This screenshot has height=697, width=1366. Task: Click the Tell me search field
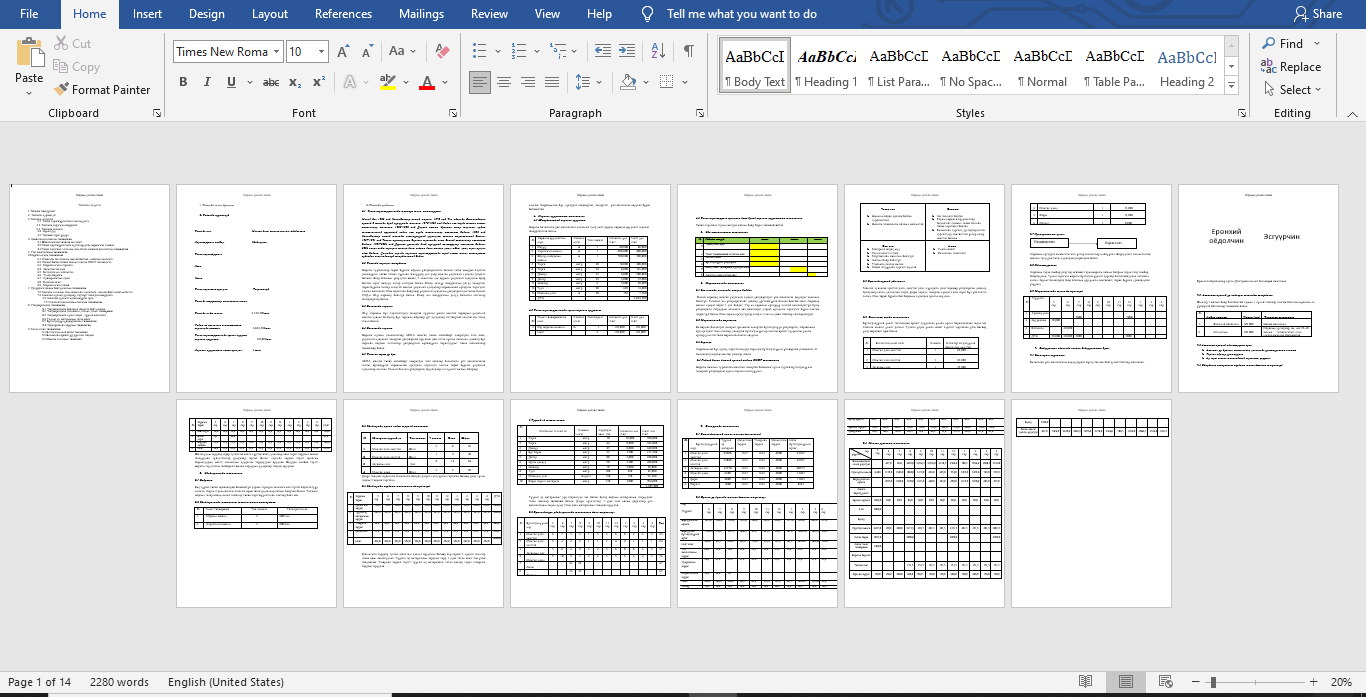pyautogui.click(x=742, y=14)
